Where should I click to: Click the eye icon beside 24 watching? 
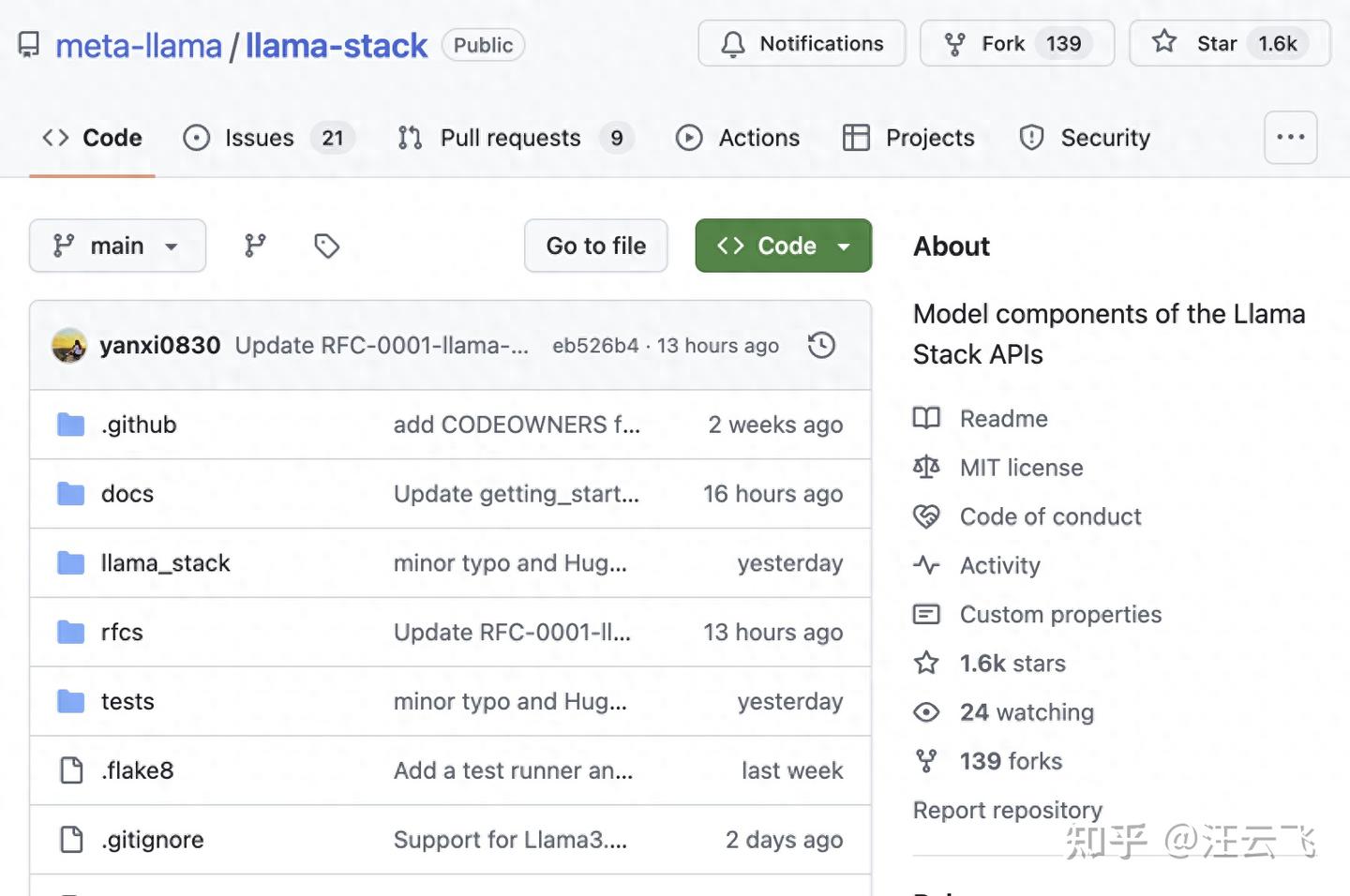tap(926, 712)
